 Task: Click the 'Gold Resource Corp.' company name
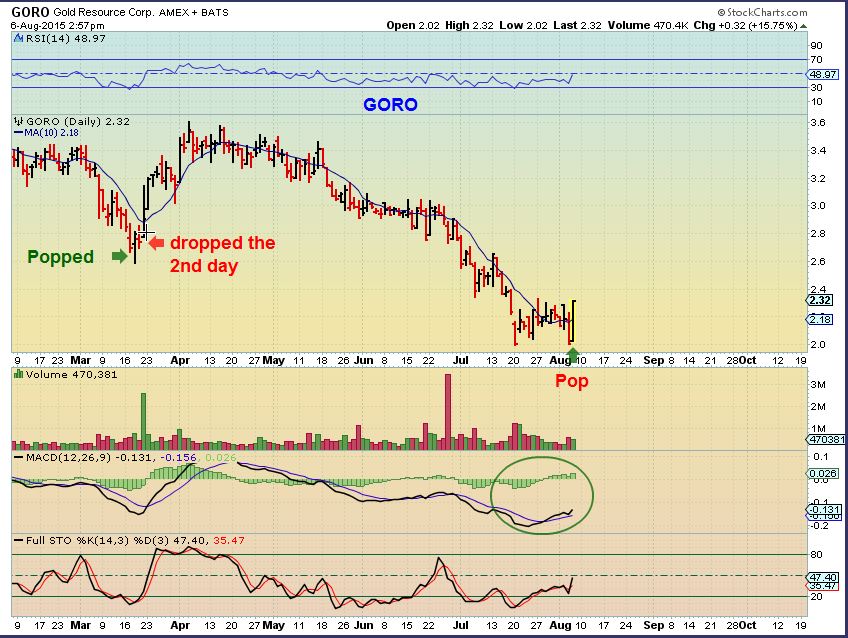click(104, 12)
